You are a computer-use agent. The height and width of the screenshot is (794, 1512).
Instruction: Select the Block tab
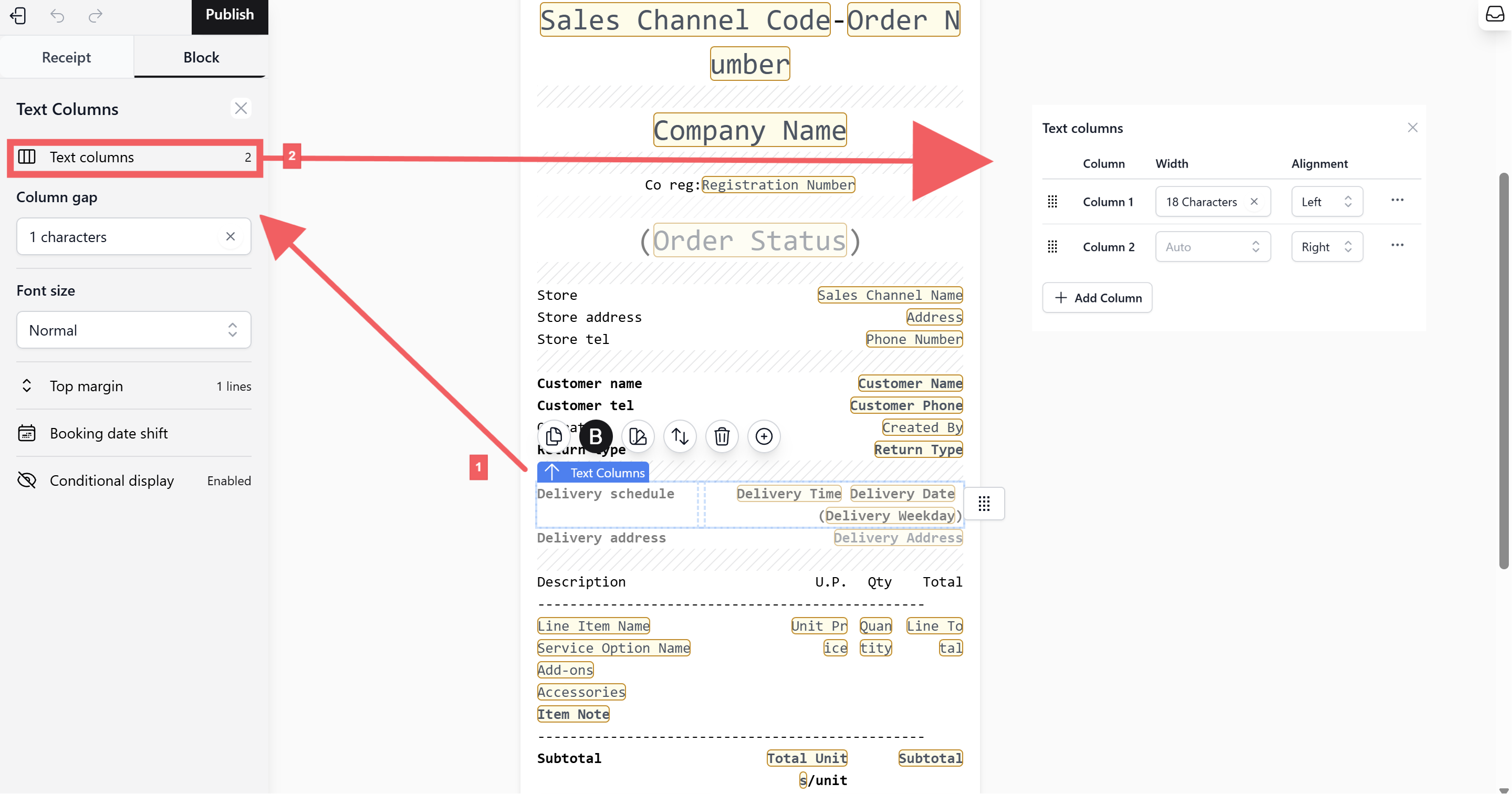(x=201, y=57)
